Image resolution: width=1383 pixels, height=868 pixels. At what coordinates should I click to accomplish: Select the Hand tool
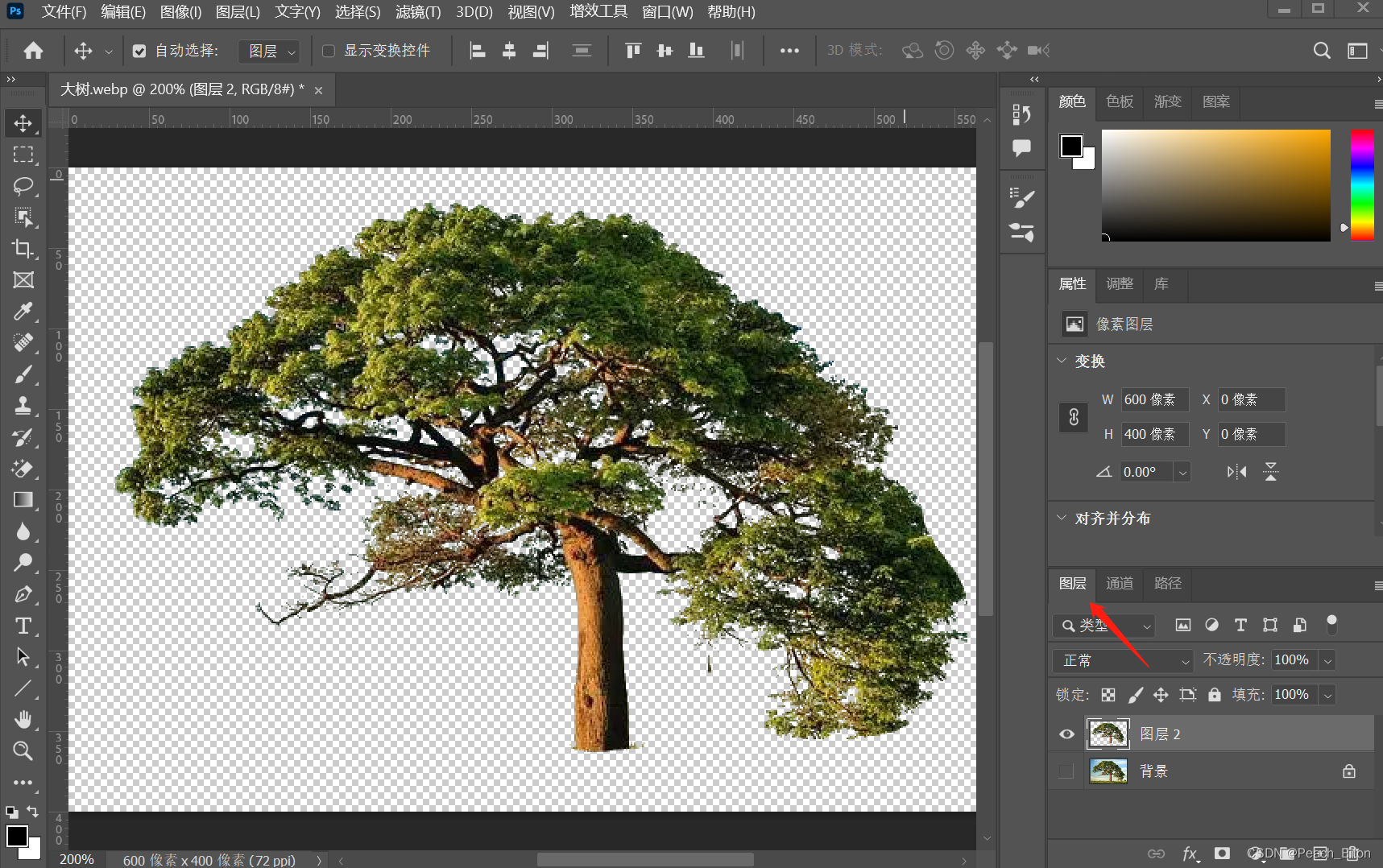tap(23, 720)
